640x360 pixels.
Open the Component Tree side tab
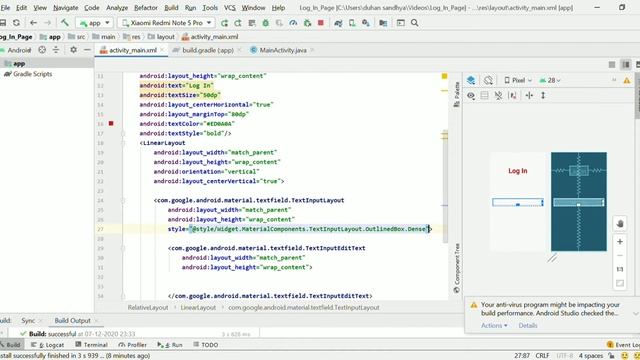coord(457,269)
